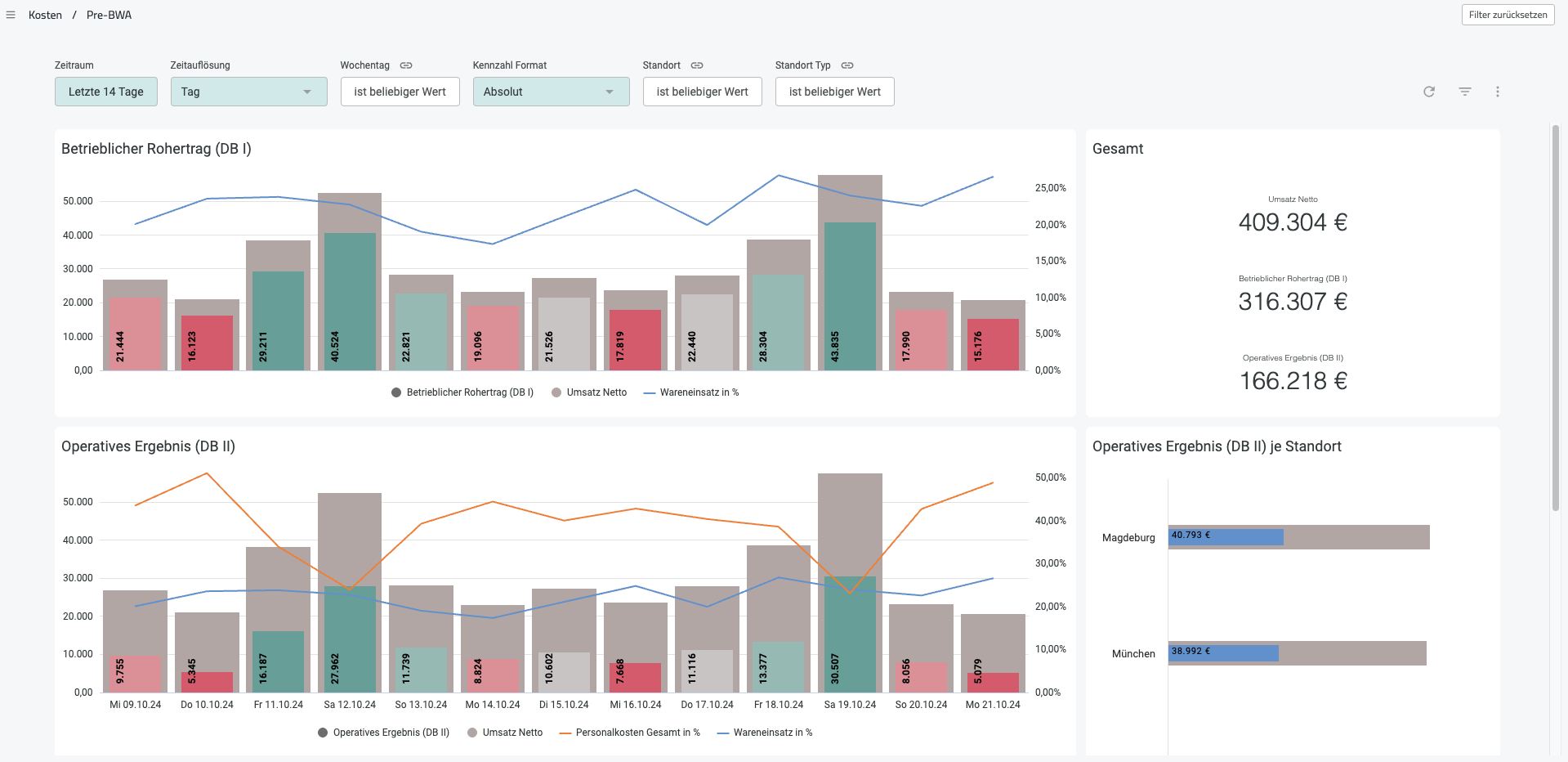Click the 43.835 bar in DB I chart
1568x762 pixels.
point(850,296)
